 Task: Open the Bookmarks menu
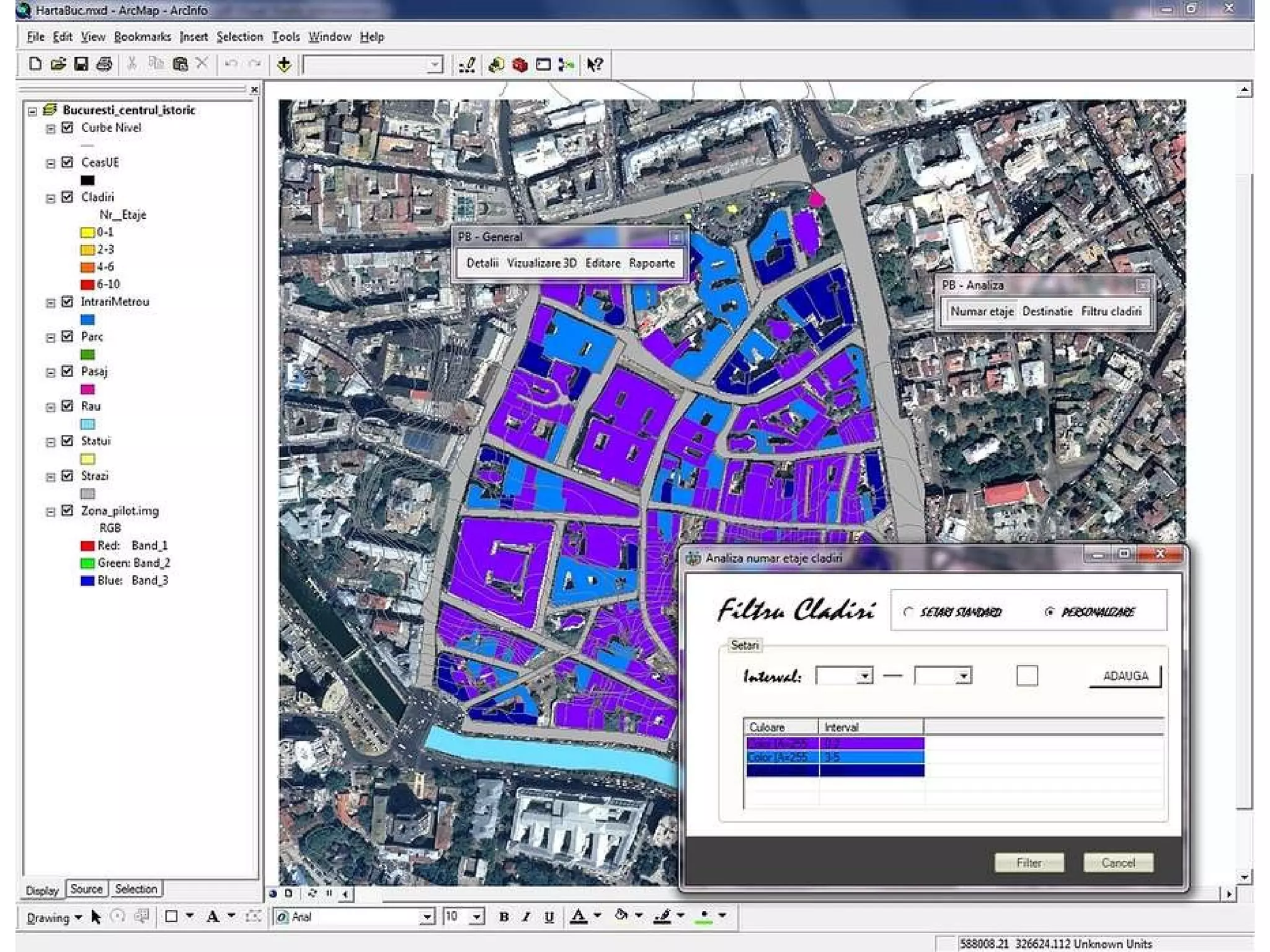coord(142,37)
